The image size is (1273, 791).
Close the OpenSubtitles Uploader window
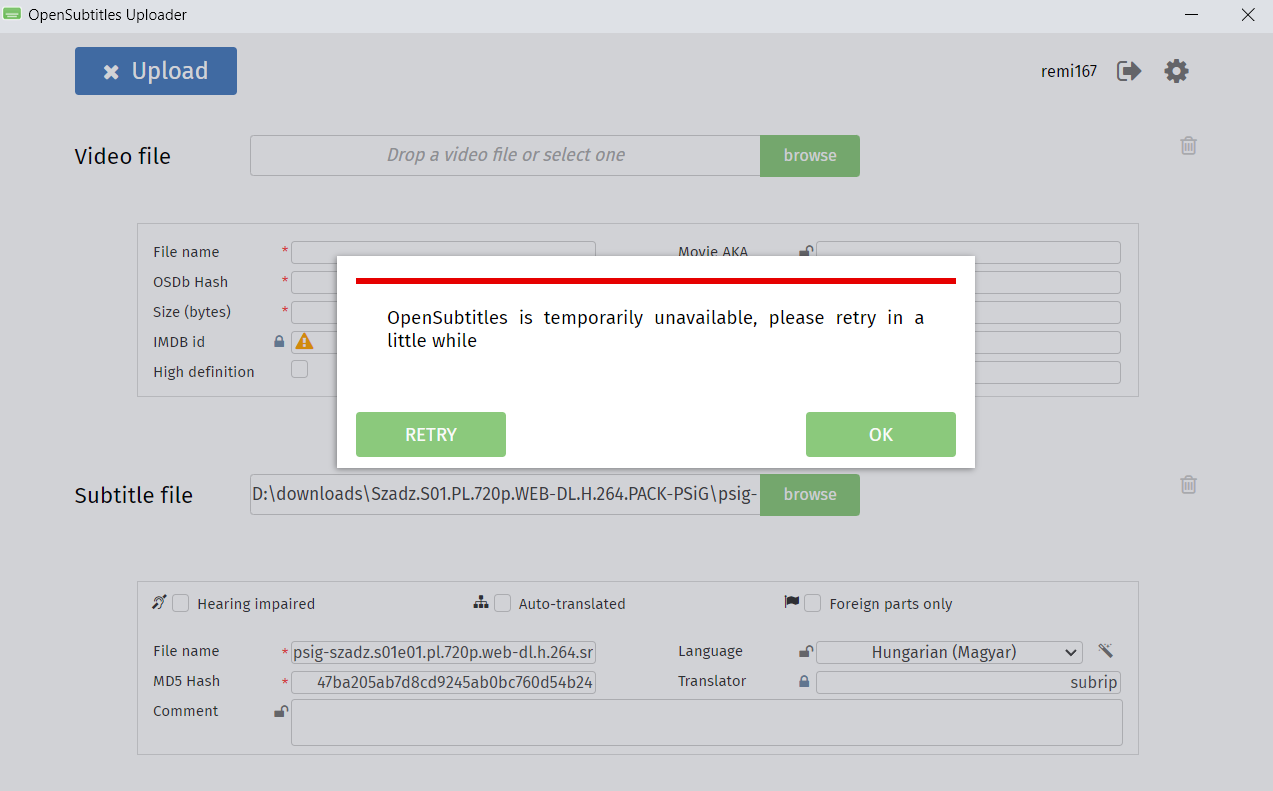[x=1247, y=15]
